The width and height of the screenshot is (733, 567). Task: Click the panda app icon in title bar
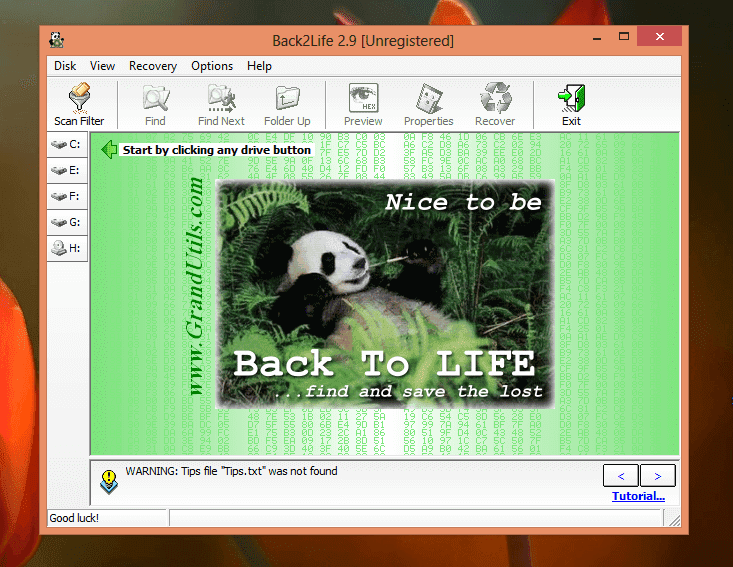click(x=57, y=40)
